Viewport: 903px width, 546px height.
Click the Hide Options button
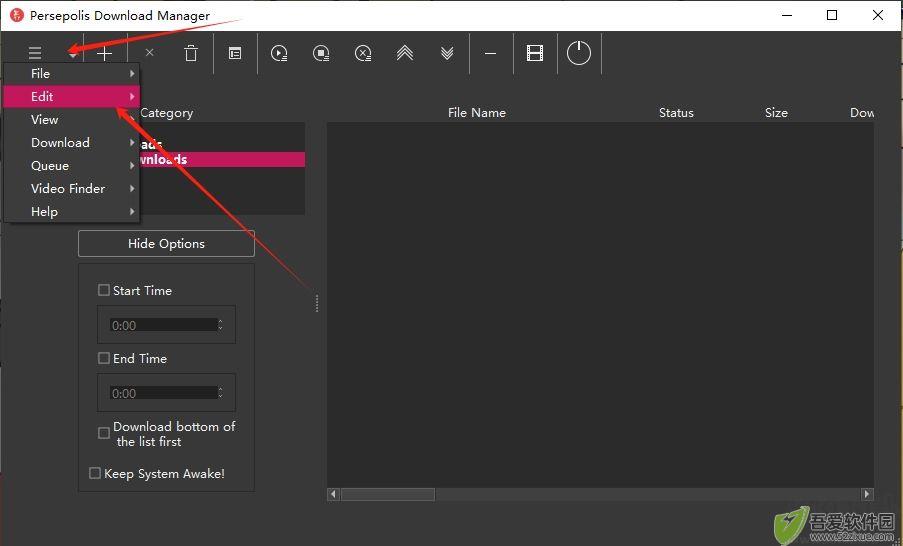click(x=166, y=244)
